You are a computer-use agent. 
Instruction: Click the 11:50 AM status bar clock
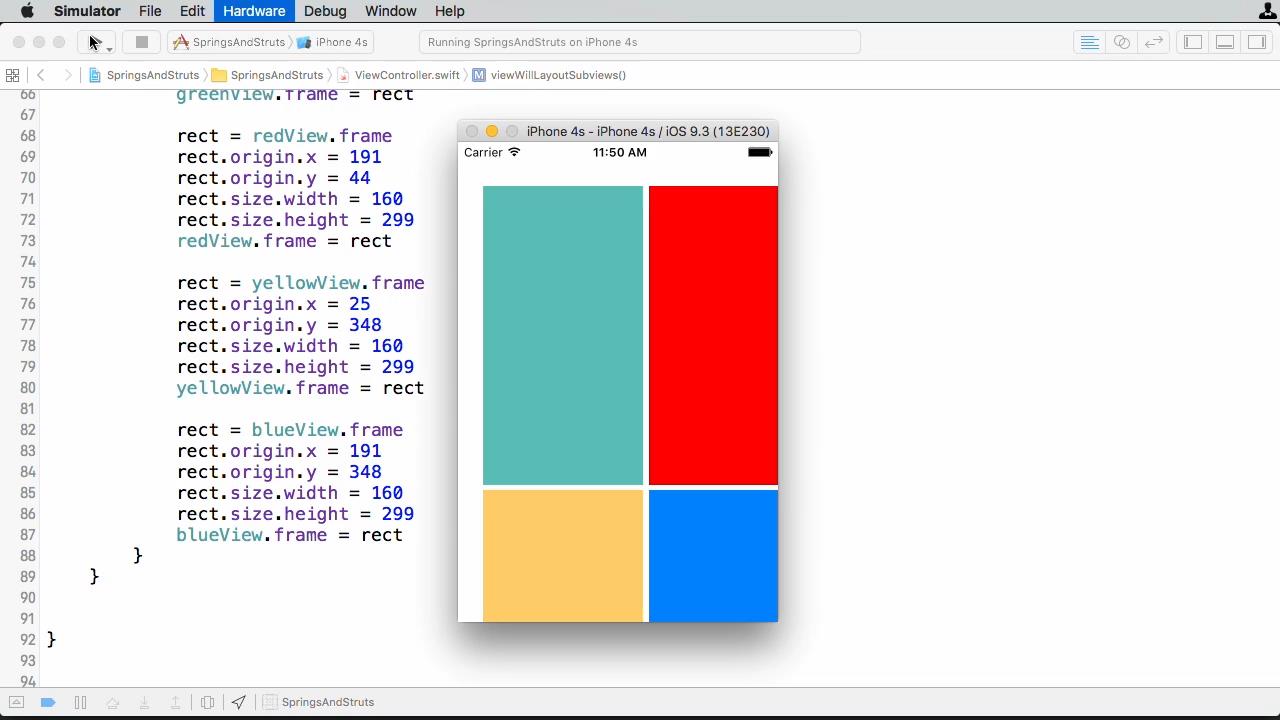[x=619, y=152]
